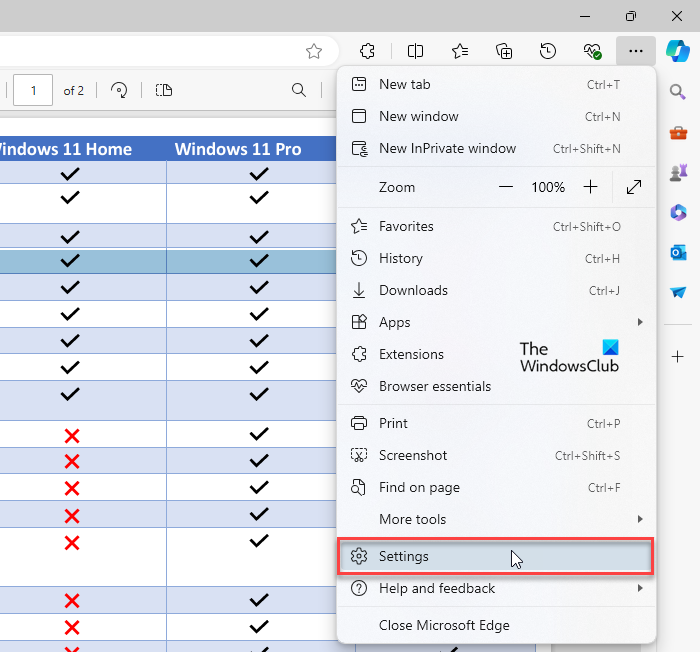This screenshot has width=700, height=652.
Task: Star this page as a favorite
Action: (x=314, y=51)
